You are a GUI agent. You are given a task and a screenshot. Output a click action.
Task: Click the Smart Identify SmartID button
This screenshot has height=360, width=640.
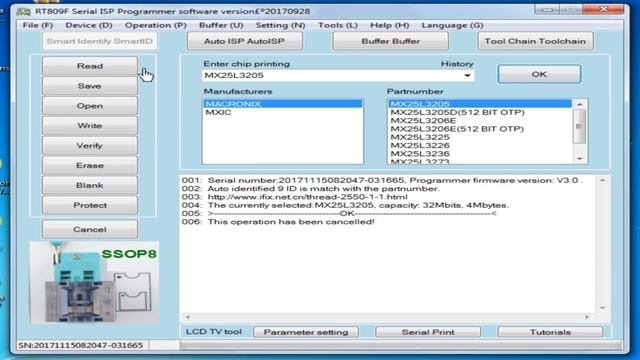pos(99,41)
